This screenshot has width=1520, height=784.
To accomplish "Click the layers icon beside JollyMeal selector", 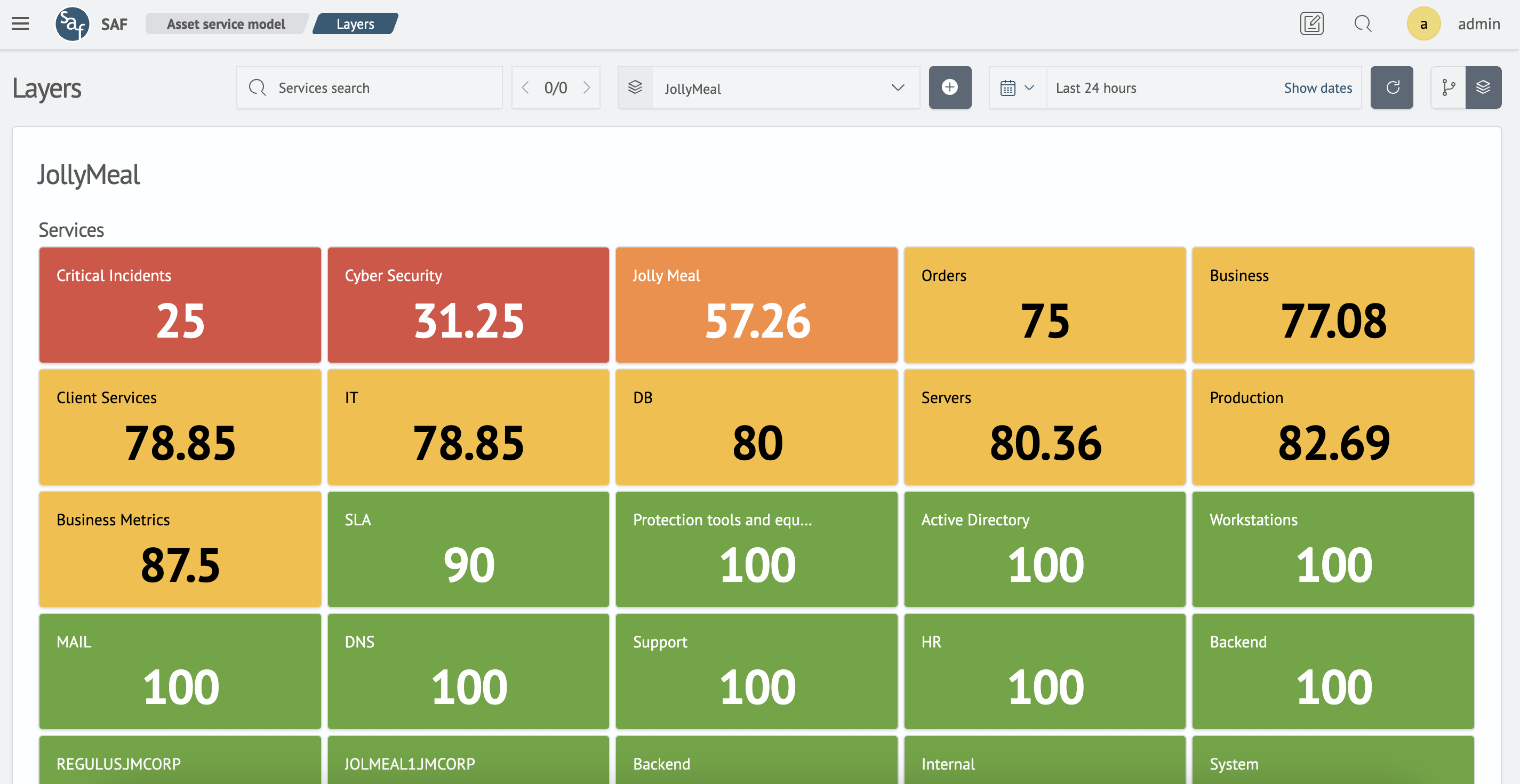I will point(635,87).
